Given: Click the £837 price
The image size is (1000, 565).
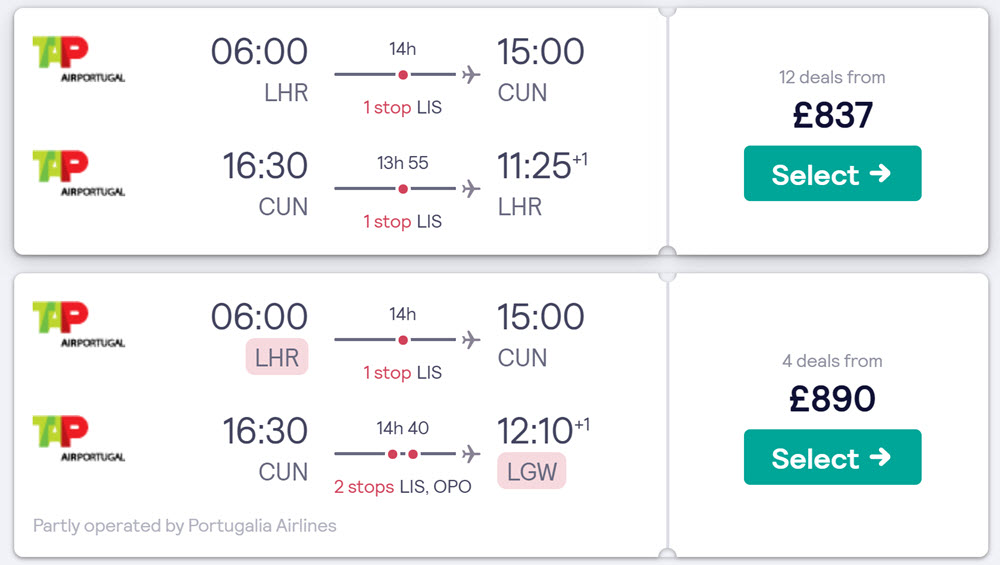Looking at the screenshot, I should tap(832, 115).
